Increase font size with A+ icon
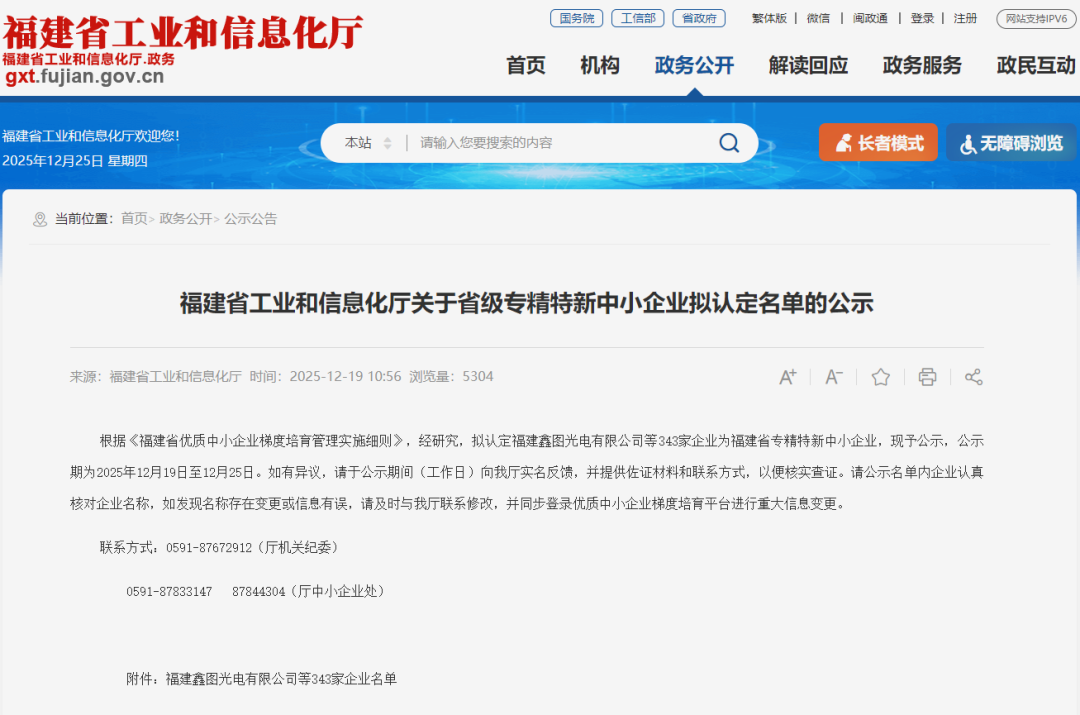The image size is (1080, 715). pyautogui.click(x=787, y=377)
